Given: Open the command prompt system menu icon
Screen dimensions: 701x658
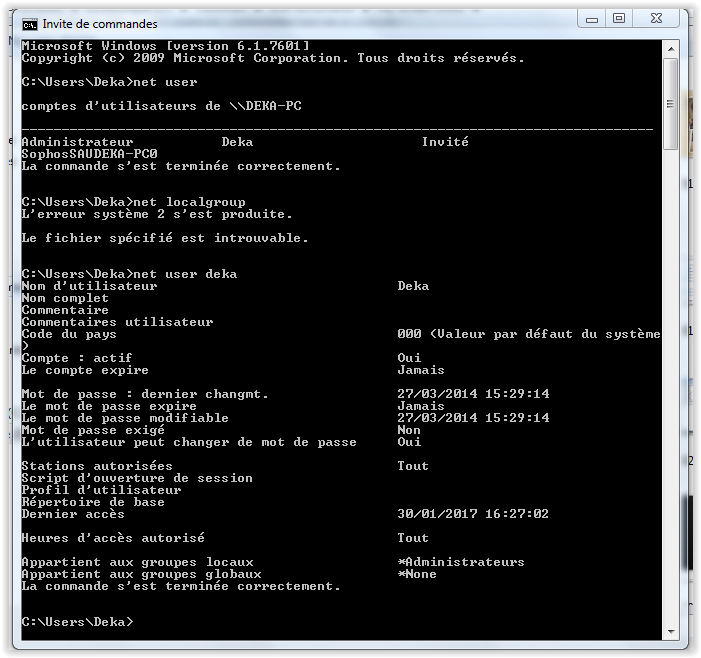Looking at the screenshot, I should pos(30,23).
